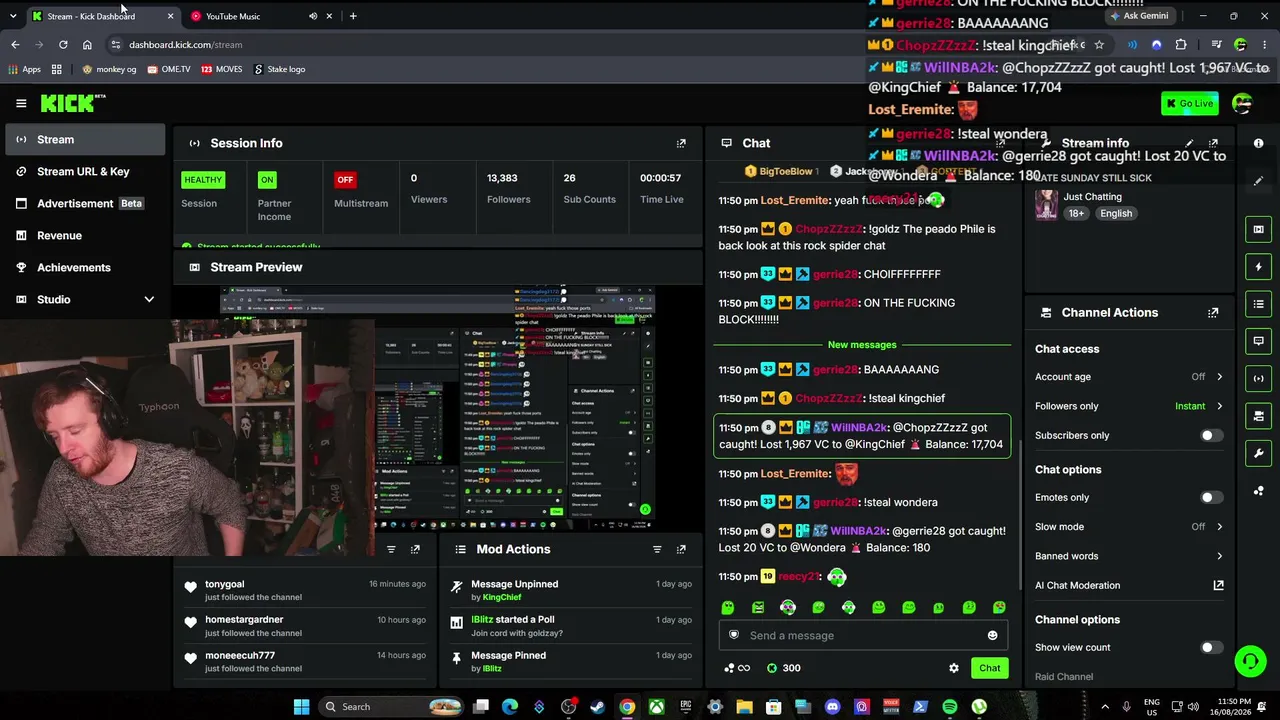Click the Stream Preview video thumbnail
The image size is (1280, 720).
[437, 408]
